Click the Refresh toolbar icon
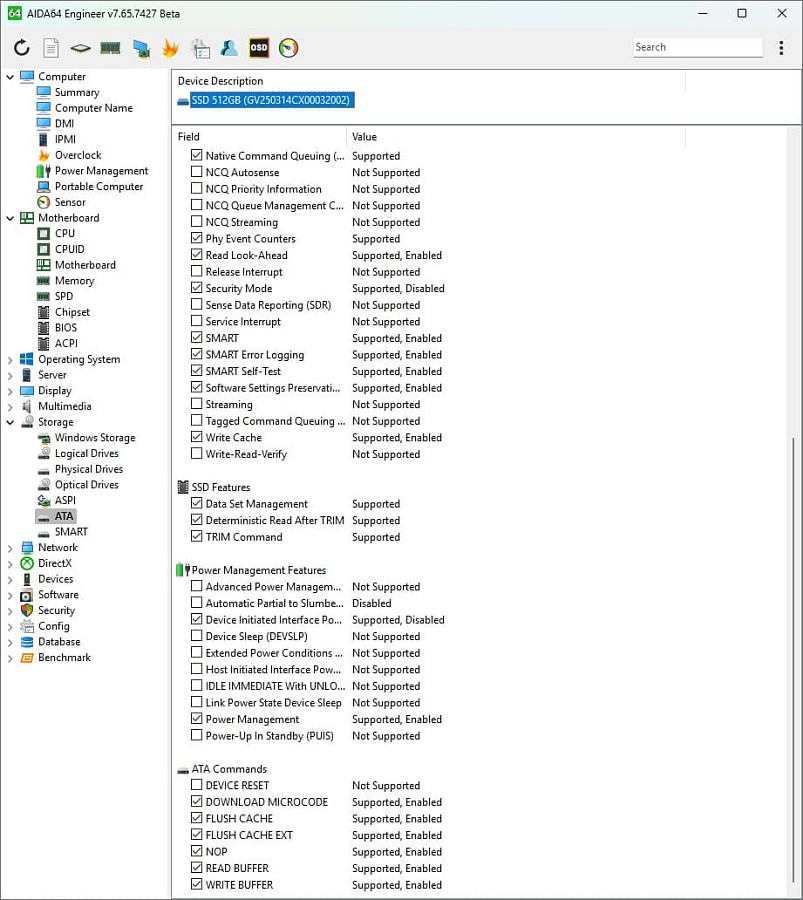803x900 pixels. [22, 48]
